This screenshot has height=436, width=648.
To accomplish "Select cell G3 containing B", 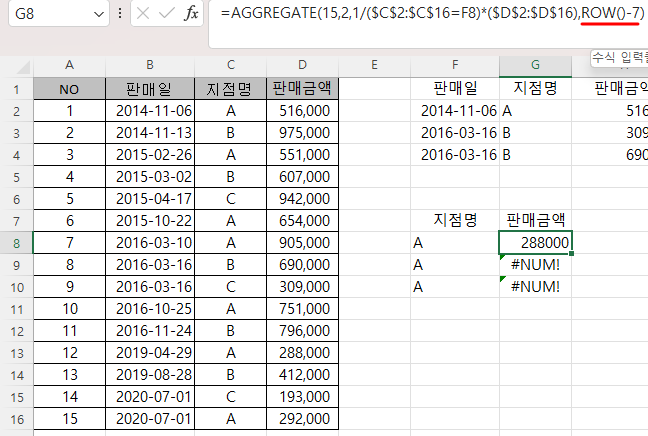I will (536, 133).
